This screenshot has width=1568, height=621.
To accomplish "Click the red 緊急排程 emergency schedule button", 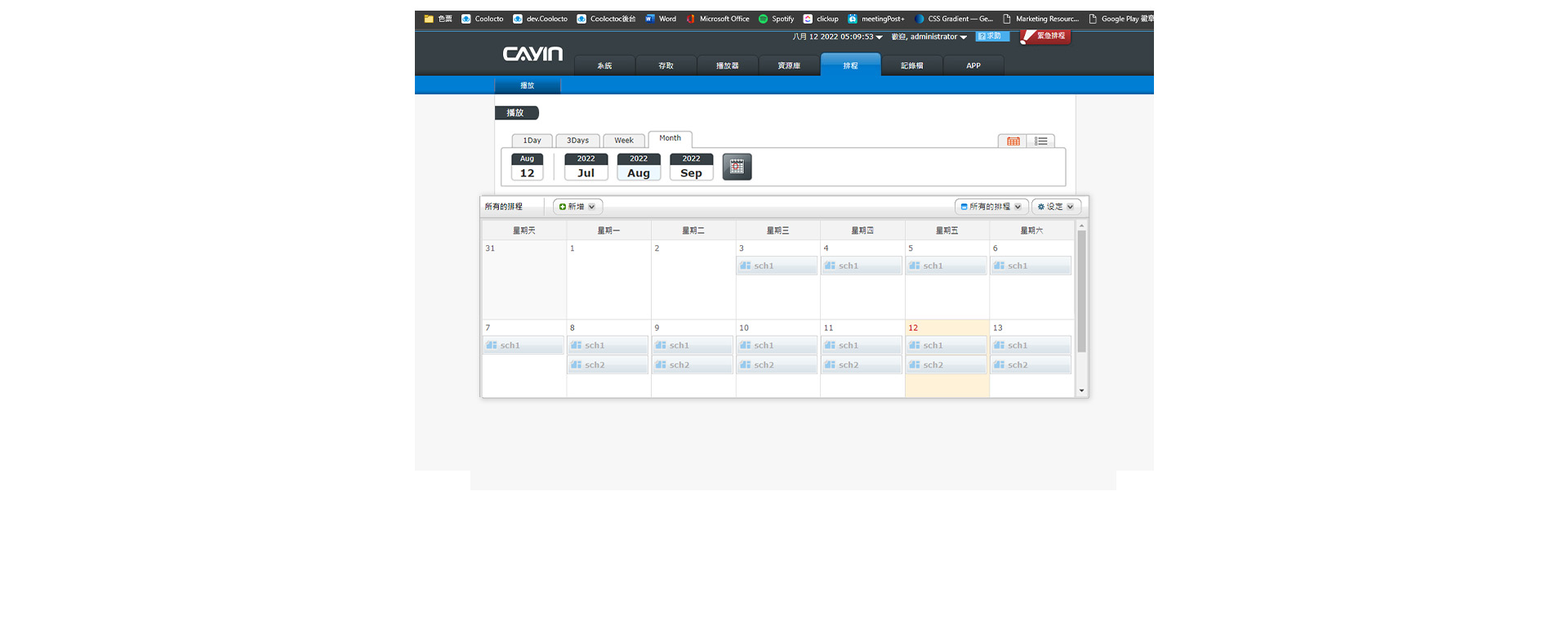I will click(x=1045, y=37).
